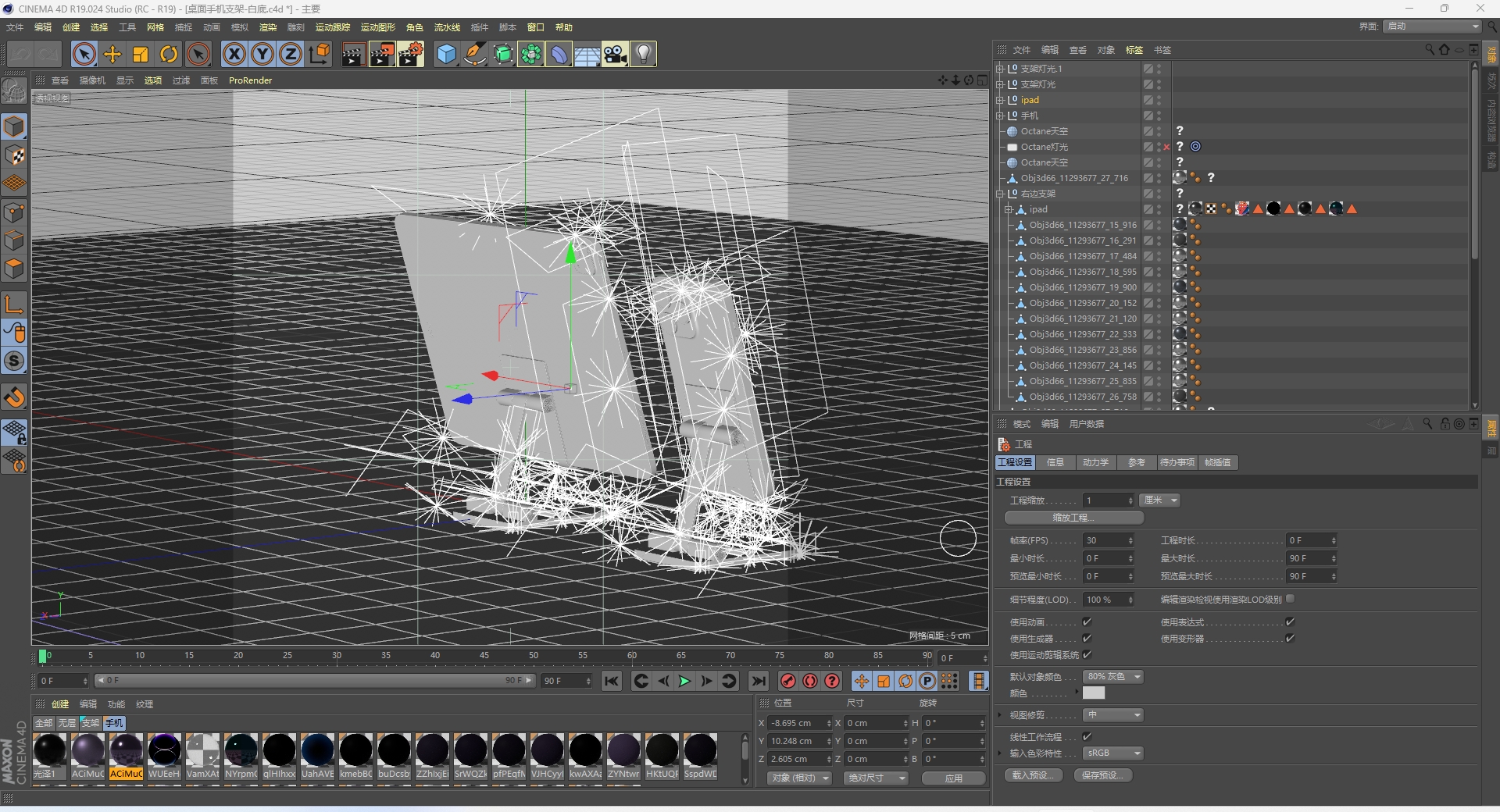
Task: Open the 界面 启动 layout dropdown
Action: point(1433,27)
